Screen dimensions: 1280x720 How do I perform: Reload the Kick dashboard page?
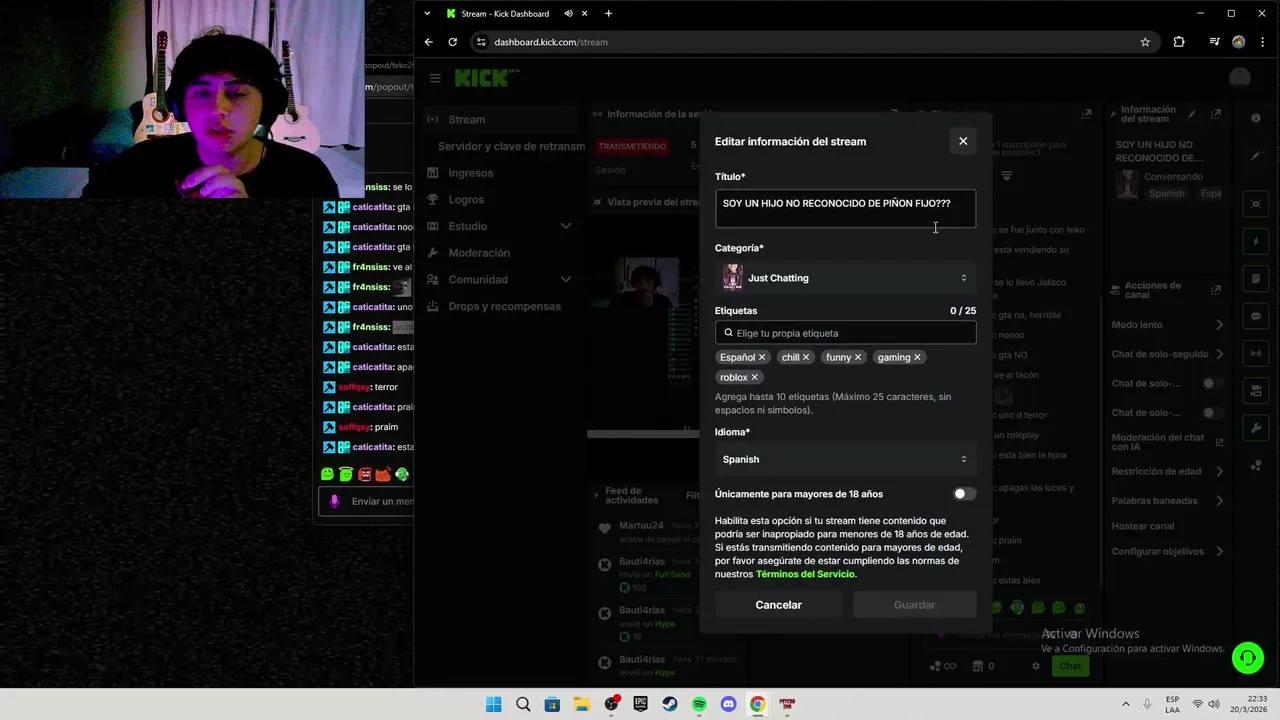click(x=453, y=42)
